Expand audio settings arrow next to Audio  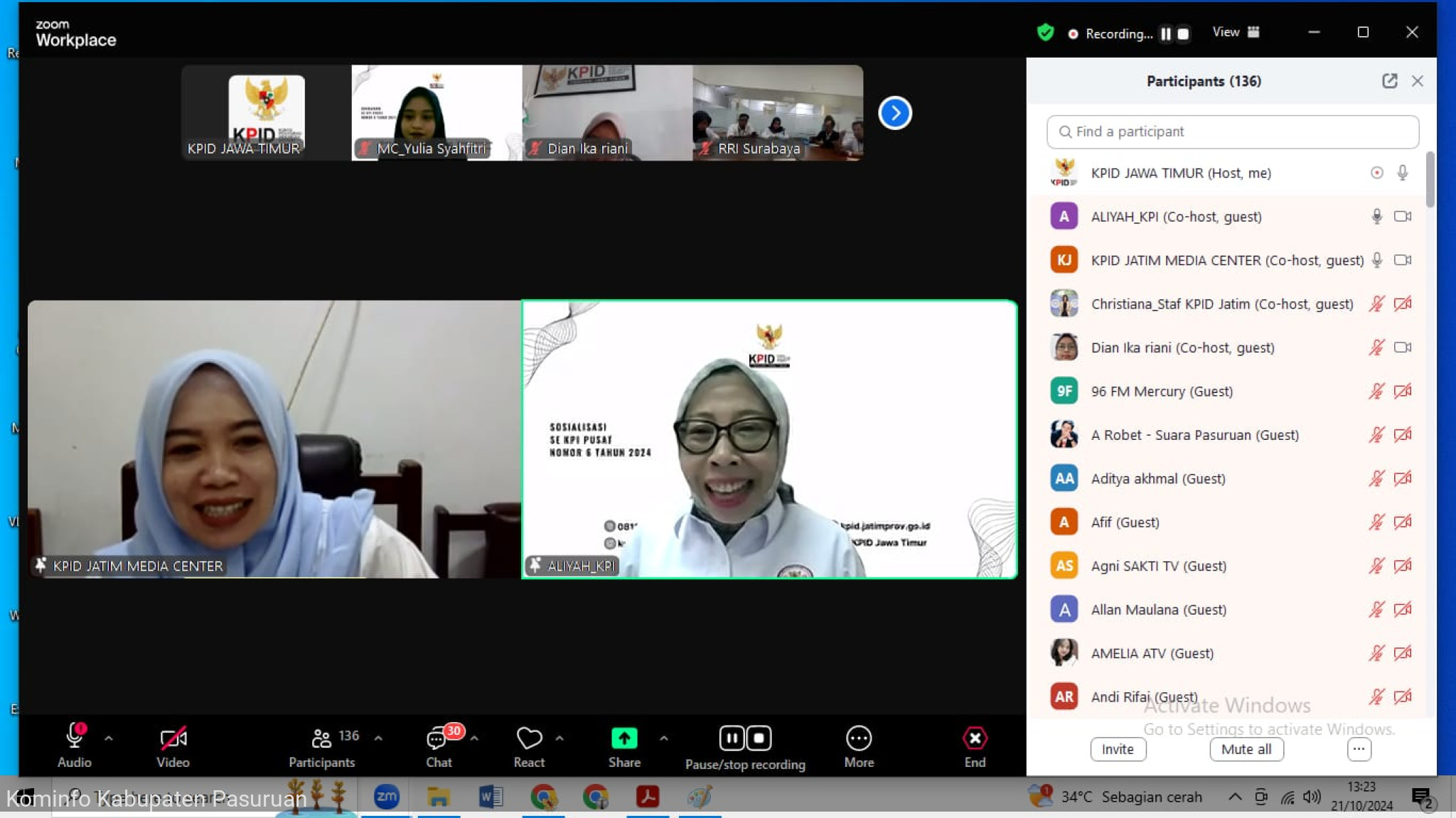tap(109, 738)
